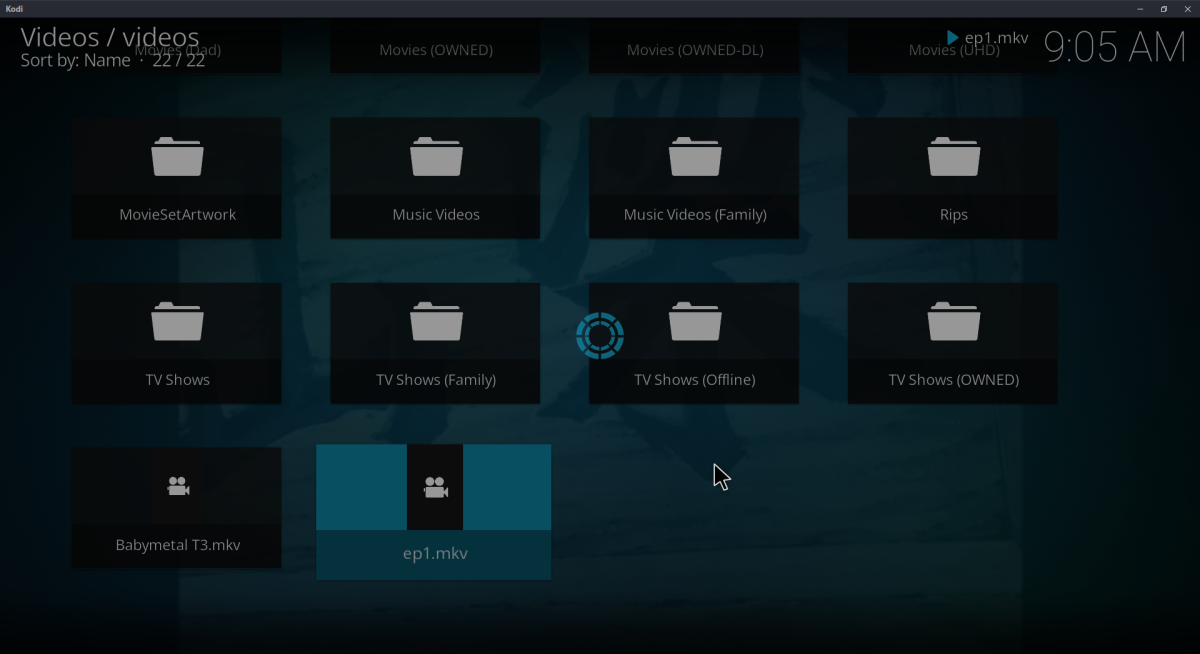The height and width of the screenshot is (654, 1200).
Task: Open the TV Shows (OWNED) folder icon
Action: click(x=954, y=322)
